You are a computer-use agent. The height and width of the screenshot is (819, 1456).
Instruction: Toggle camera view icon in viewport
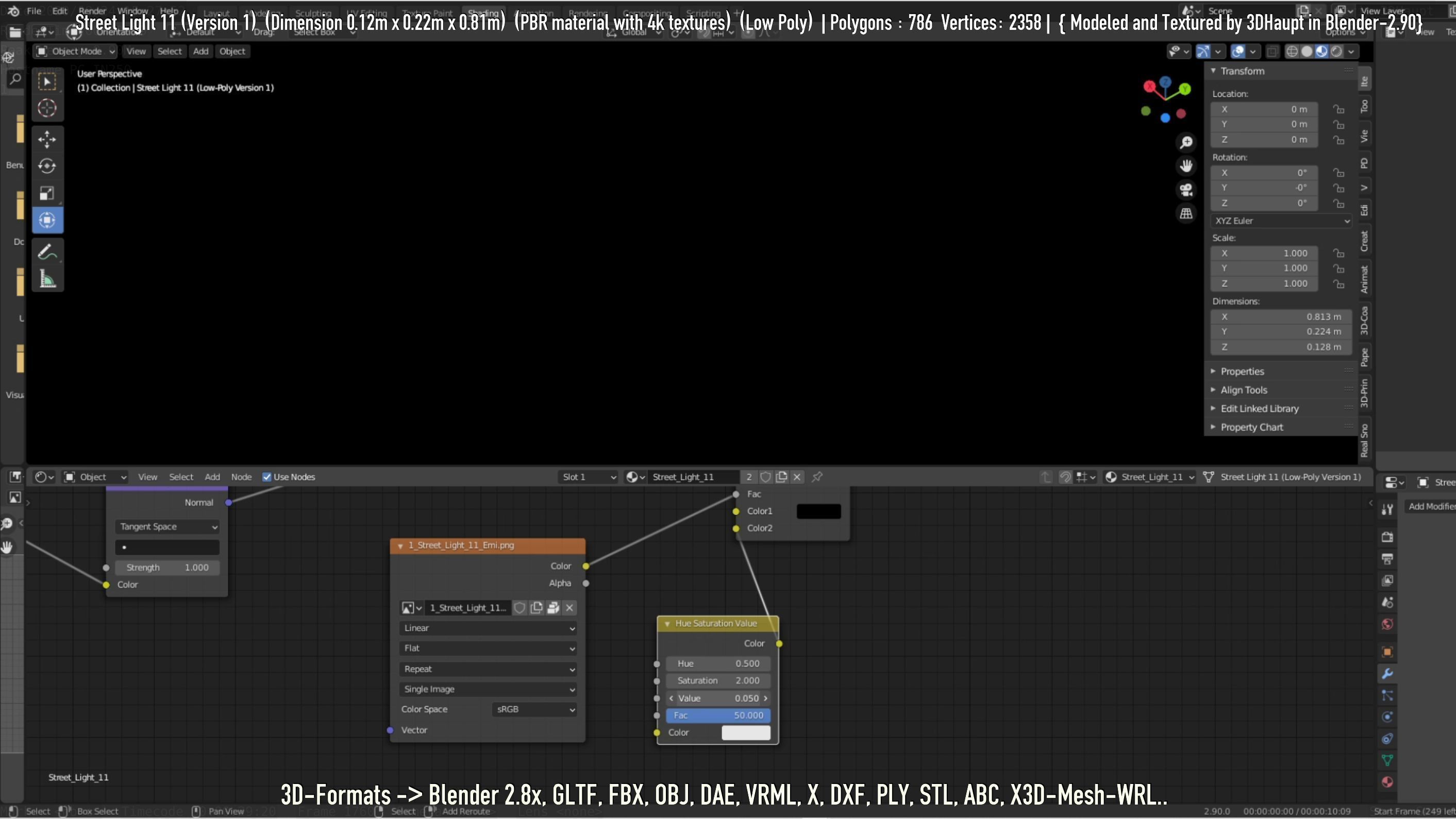click(x=1186, y=190)
